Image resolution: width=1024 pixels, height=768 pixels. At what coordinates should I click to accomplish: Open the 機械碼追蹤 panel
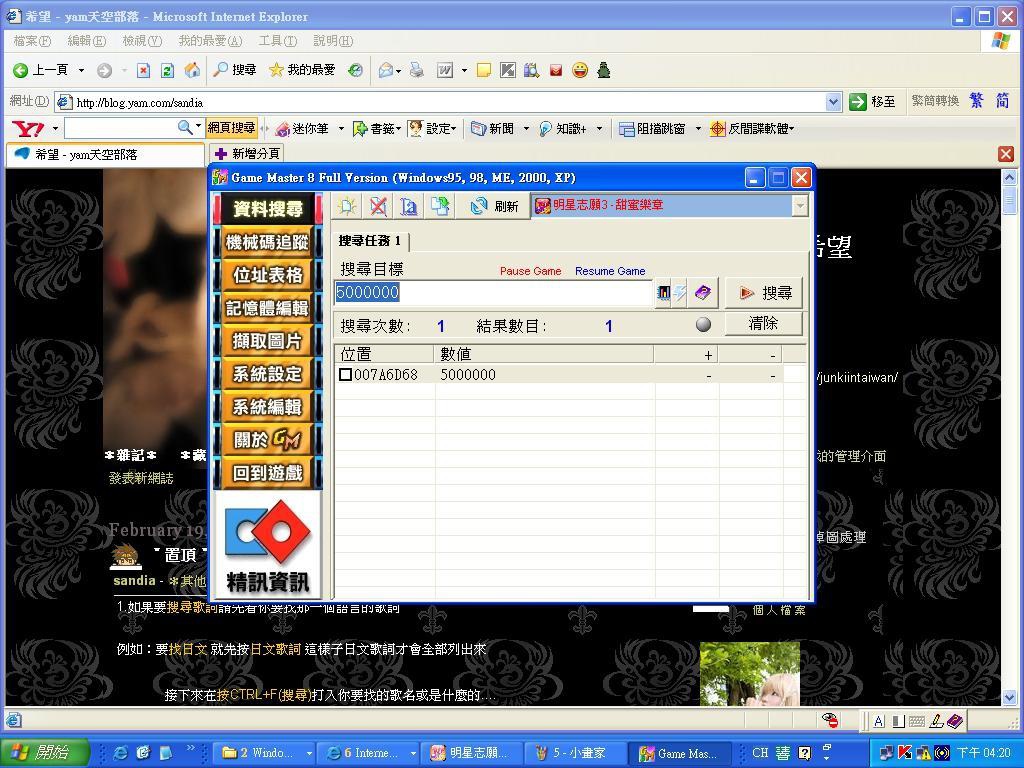[x=268, y=242]
